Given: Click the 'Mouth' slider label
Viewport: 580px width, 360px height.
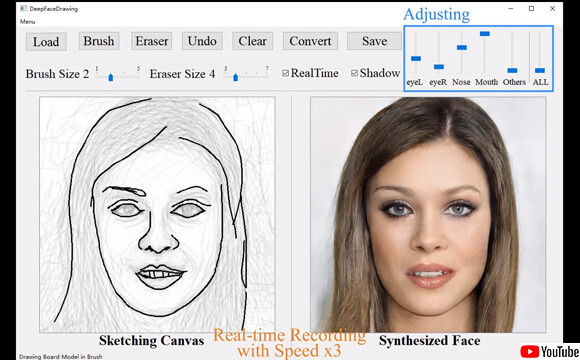Looking at the screenshot, I should 486,82.
